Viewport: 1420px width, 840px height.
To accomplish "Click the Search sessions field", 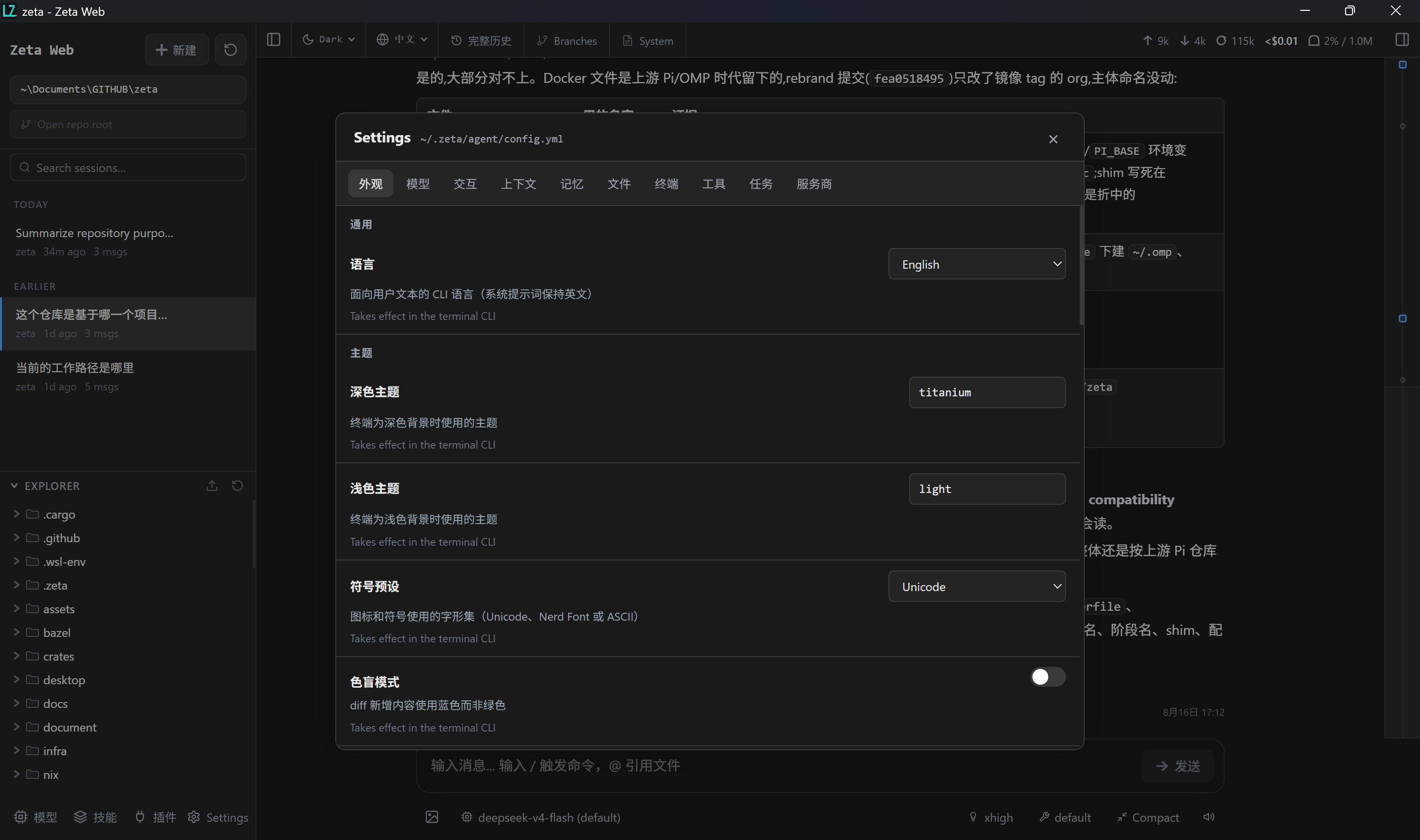I will coord(128,168).
